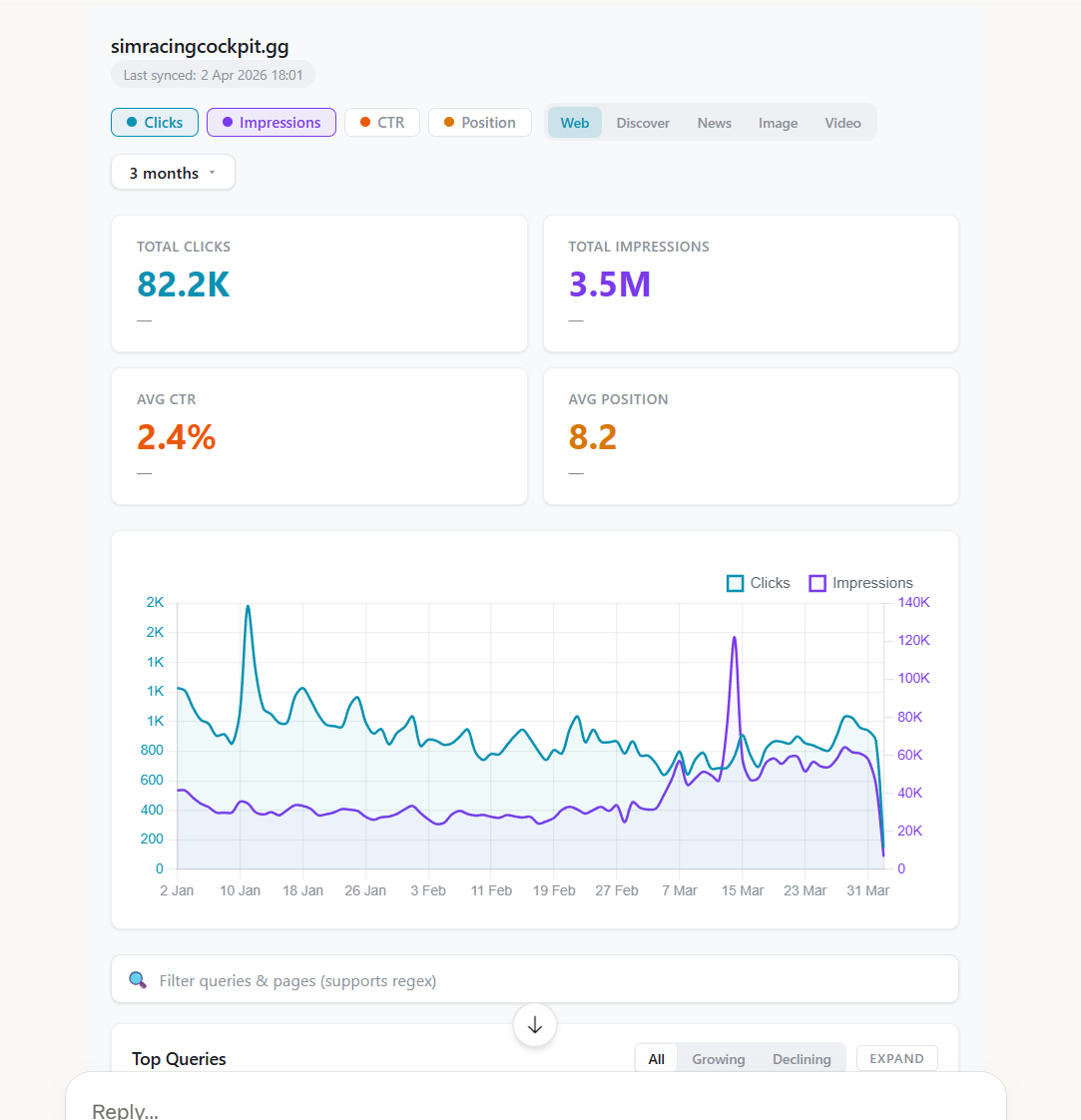
Task: Click the magnifying glass icon in the filter bar
Action: (138, 980)
